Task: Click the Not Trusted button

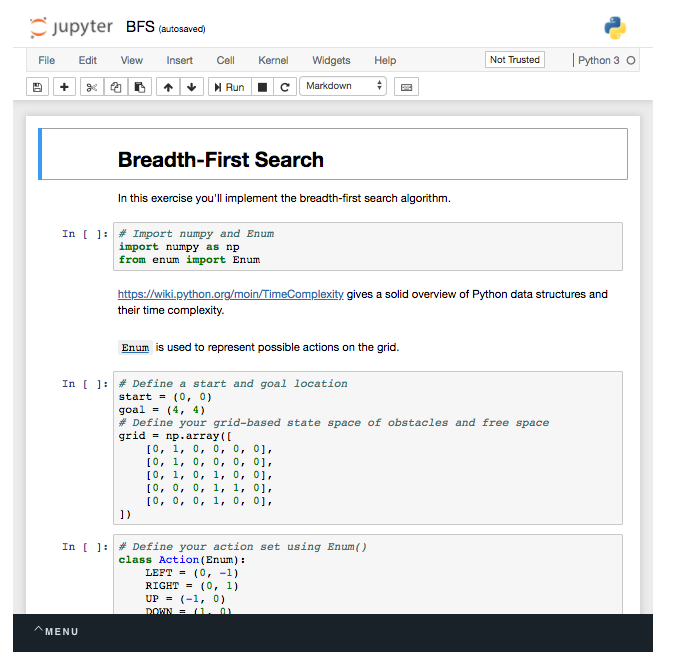Action: 515,60
